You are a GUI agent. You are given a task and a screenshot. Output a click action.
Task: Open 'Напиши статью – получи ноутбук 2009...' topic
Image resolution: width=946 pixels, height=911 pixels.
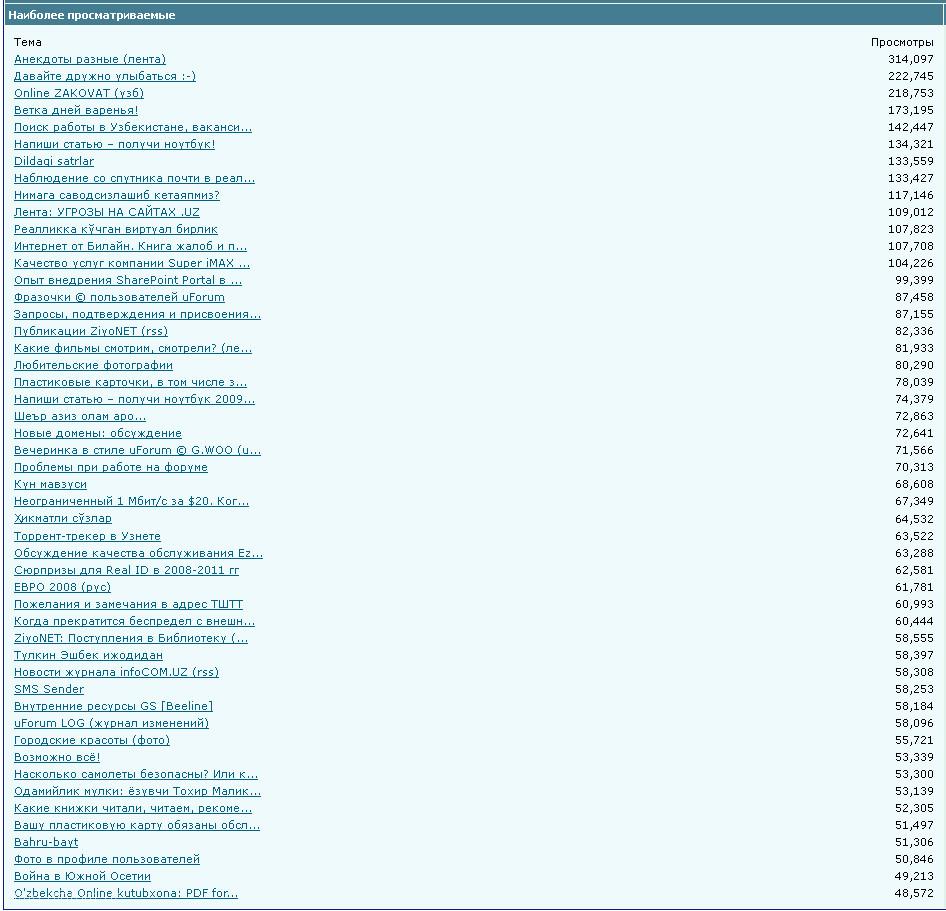(x=135, y=399)
